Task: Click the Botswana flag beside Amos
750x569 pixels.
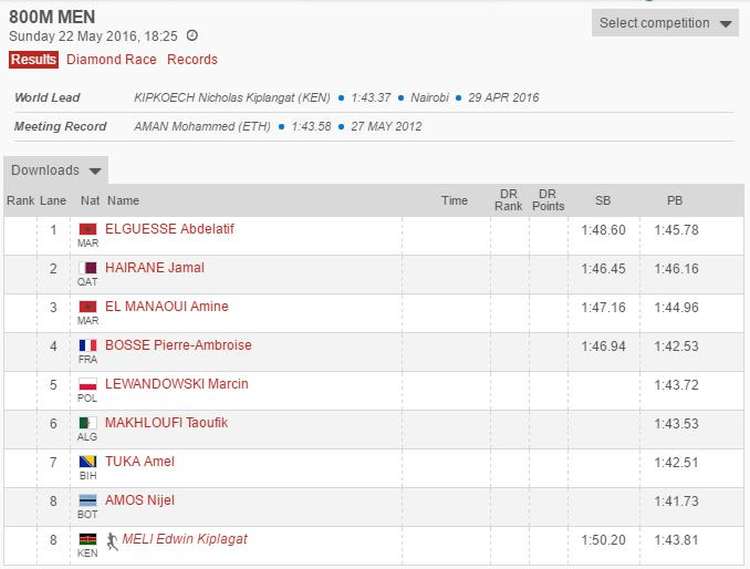Action: pyautogui.click(x=88, y=501)
